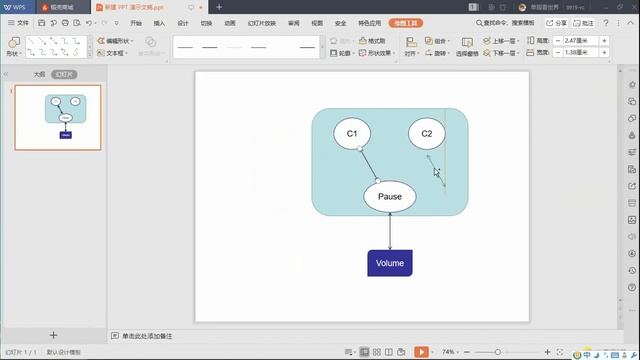Open the 编辑形状 edit shape dropdown
The width and height of the screenshot is (640, 360).
(116, 41)
